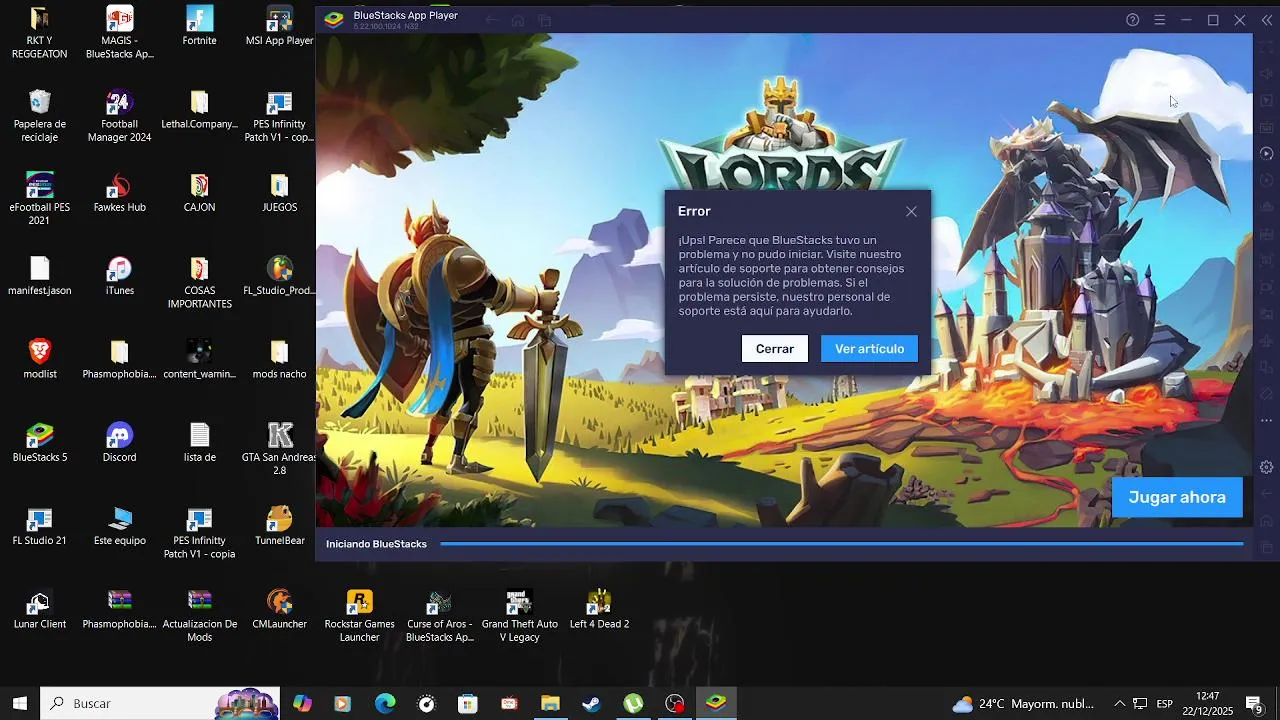Select the BlueStacks 5 desktop shortcut
This screenshot has width=1280, height=720.
click(40, 442)
